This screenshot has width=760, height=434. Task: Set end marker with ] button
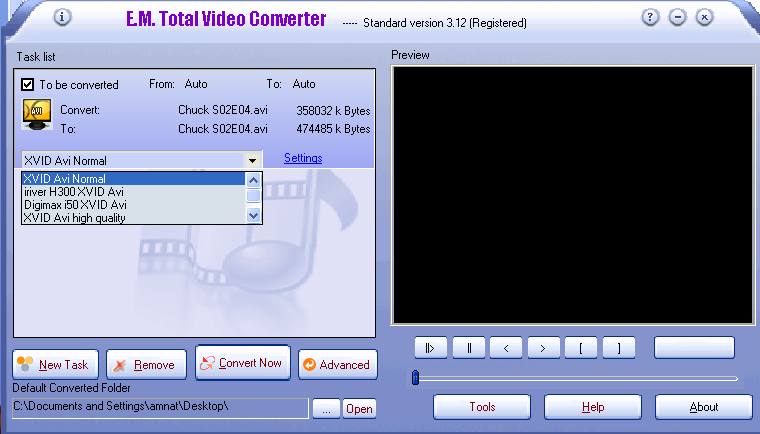(x=619, y=348)
